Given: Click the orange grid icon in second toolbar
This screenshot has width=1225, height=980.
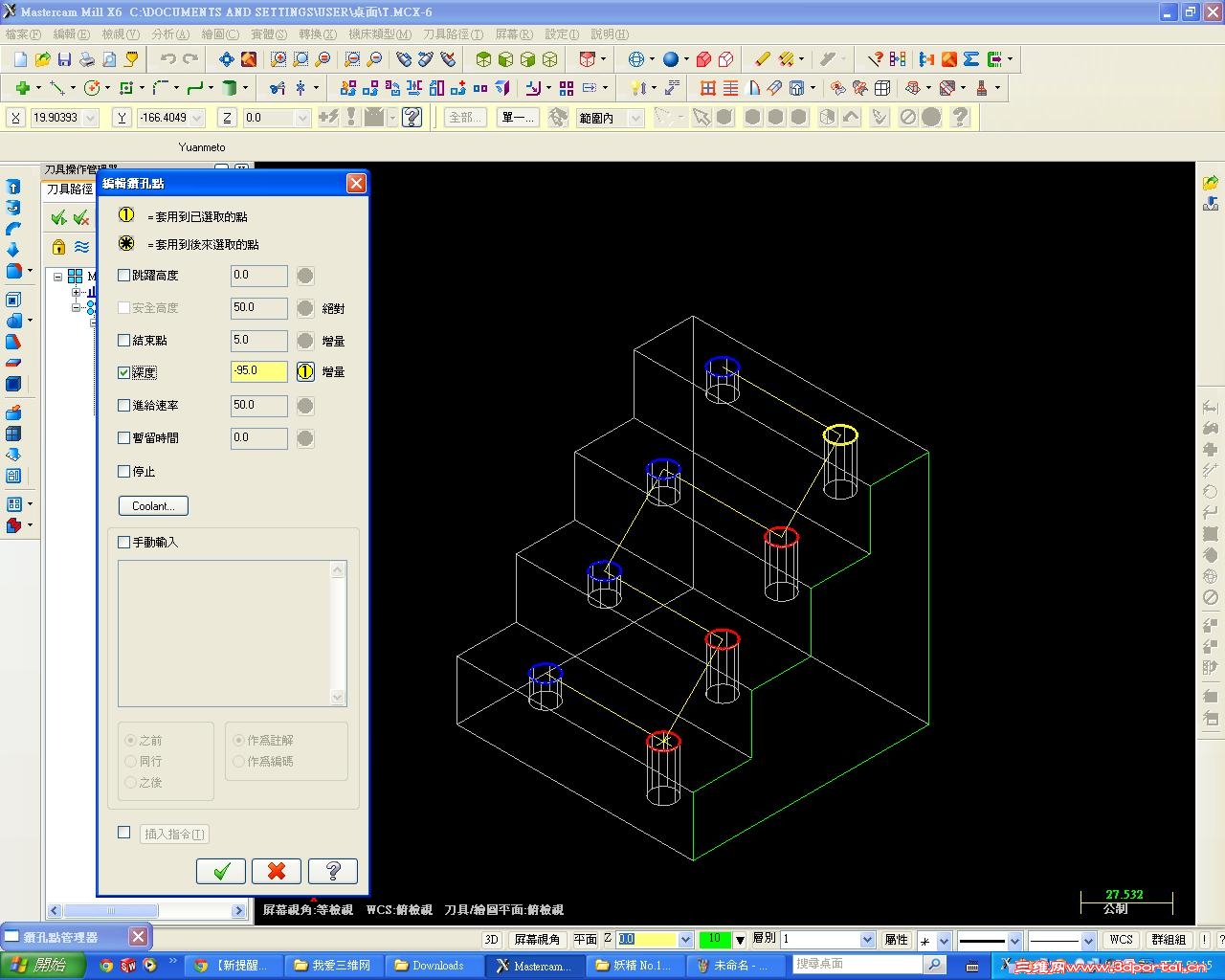Looking at the screenshot, I should [x=708, y=88].
